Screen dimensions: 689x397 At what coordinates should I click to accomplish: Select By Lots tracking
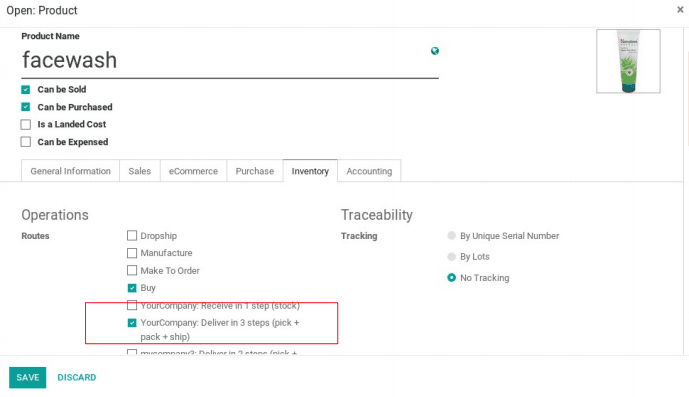coord(451,257)
